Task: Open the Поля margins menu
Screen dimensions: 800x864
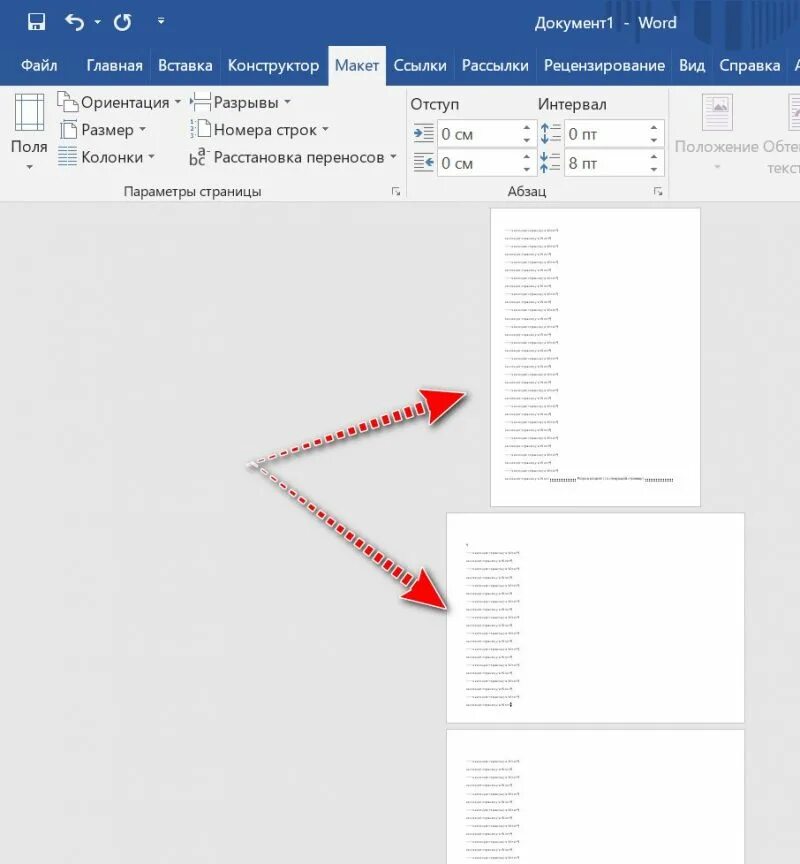Action: point(29,133)
